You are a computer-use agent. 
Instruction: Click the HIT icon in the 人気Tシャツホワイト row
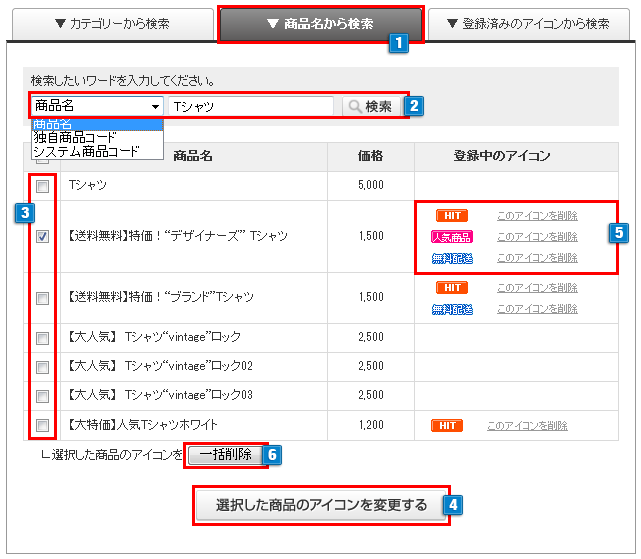point(447,426)
